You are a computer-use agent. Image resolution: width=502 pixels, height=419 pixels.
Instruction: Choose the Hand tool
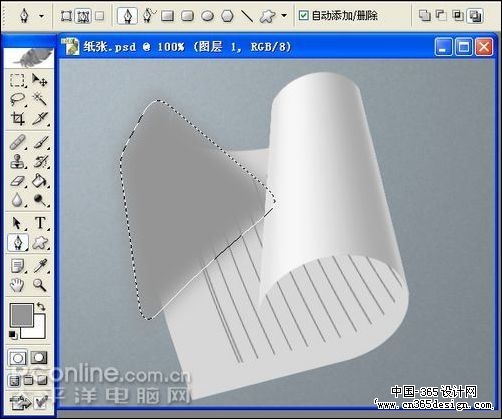pos(17,285)
